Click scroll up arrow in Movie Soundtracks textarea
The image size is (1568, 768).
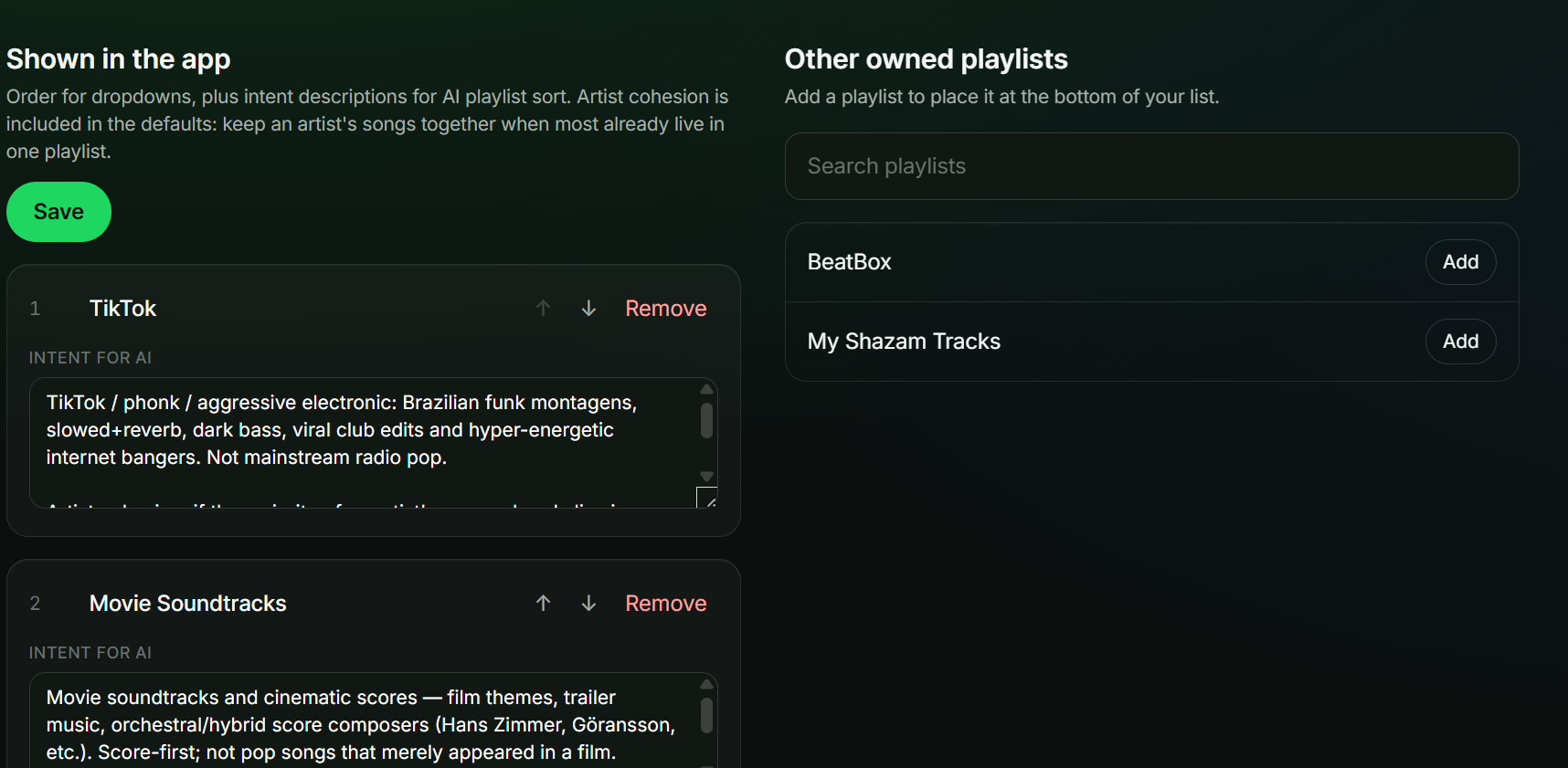(706, 684)
